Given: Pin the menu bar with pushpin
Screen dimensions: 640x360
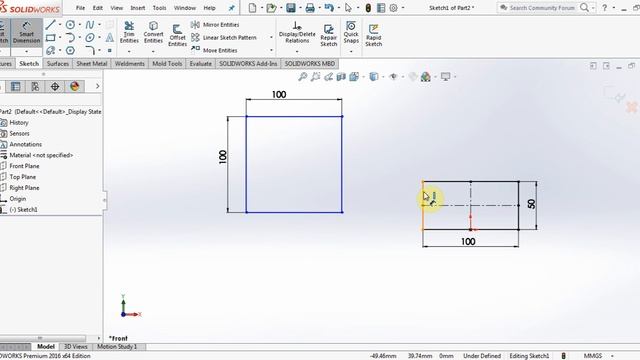Looking at the screenshot, I should pos(231,8).
